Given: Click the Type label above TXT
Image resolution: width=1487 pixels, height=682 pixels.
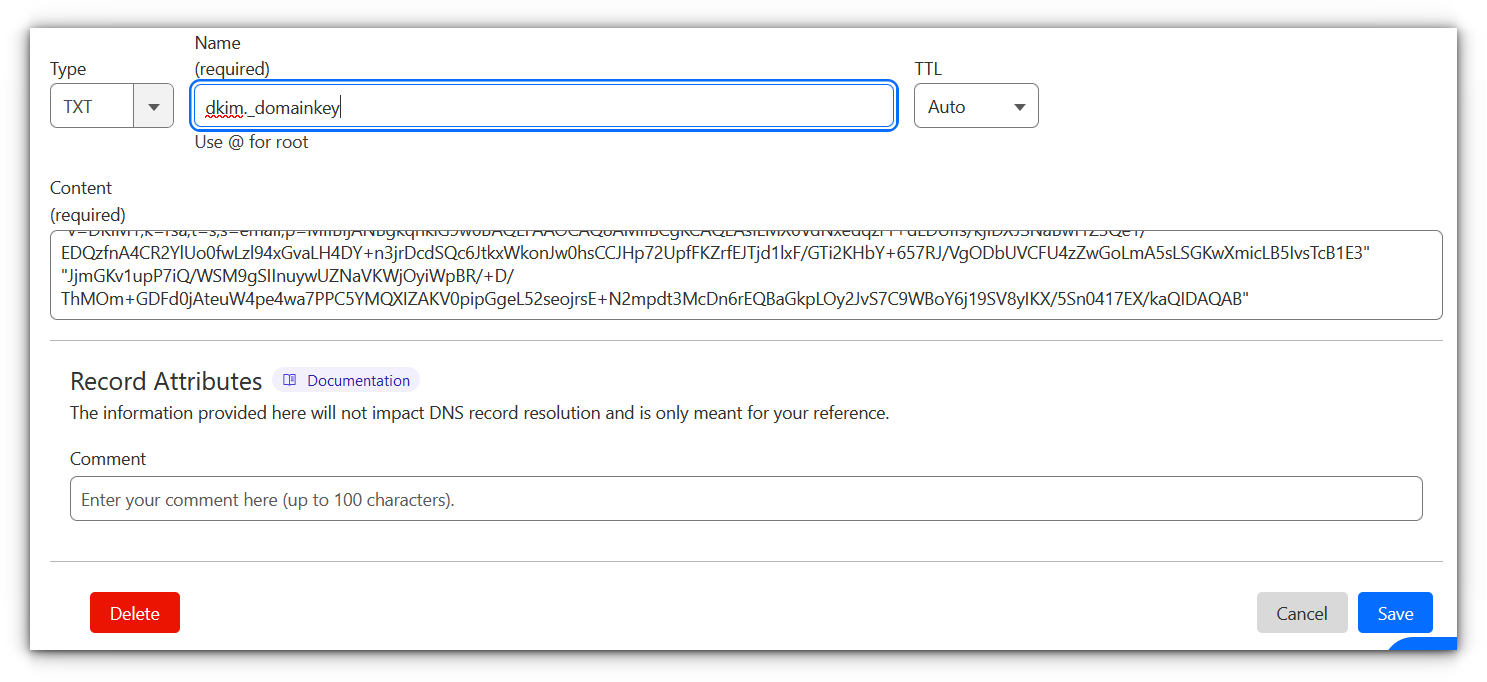Looking at the screenshot, I should pyautogui.click(x=68, y=69).
